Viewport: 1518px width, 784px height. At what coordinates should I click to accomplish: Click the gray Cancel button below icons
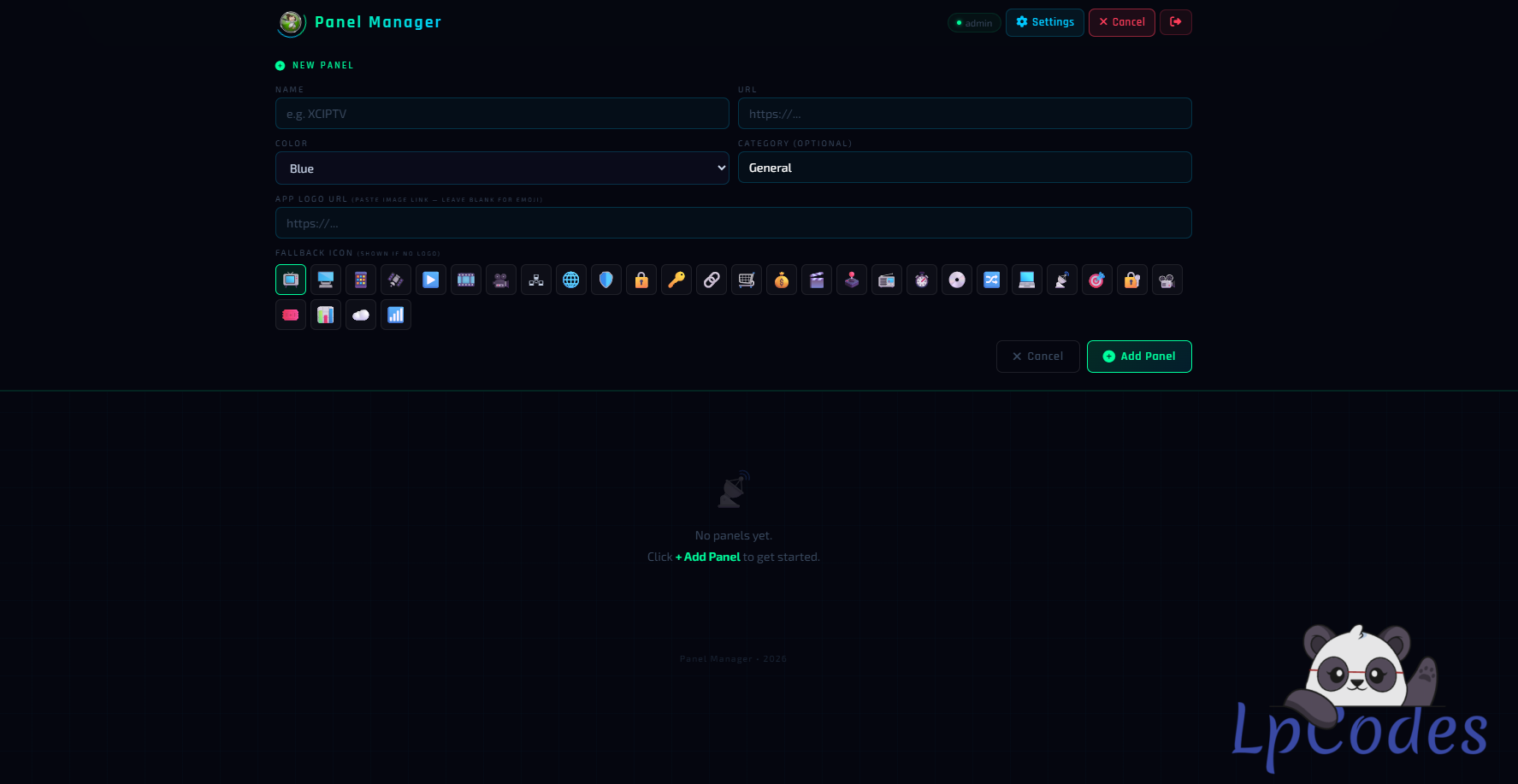[x=1037, y=357]
